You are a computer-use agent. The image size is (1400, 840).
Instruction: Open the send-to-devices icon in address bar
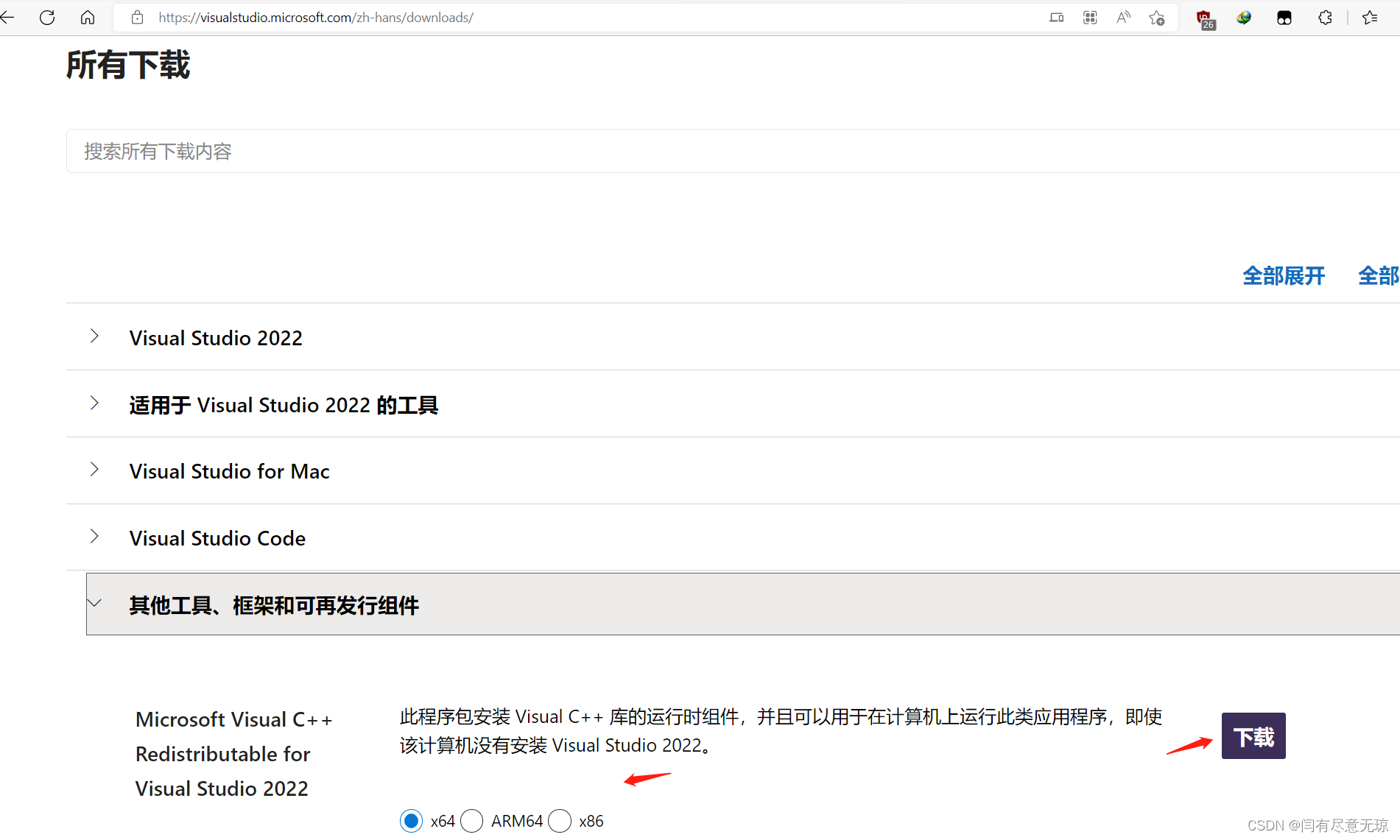[1056, 17]
